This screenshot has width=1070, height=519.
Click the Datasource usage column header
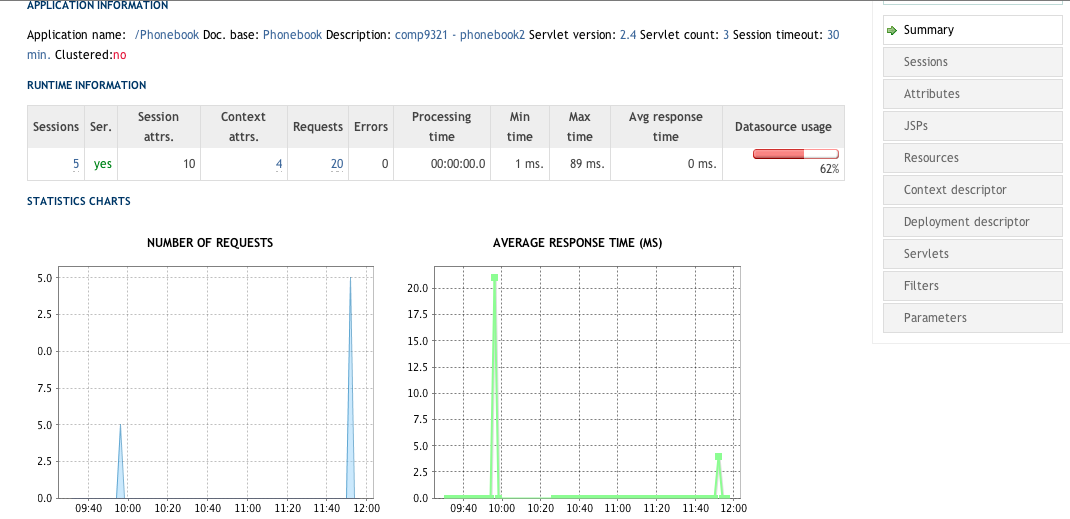(x=782, y=127)
